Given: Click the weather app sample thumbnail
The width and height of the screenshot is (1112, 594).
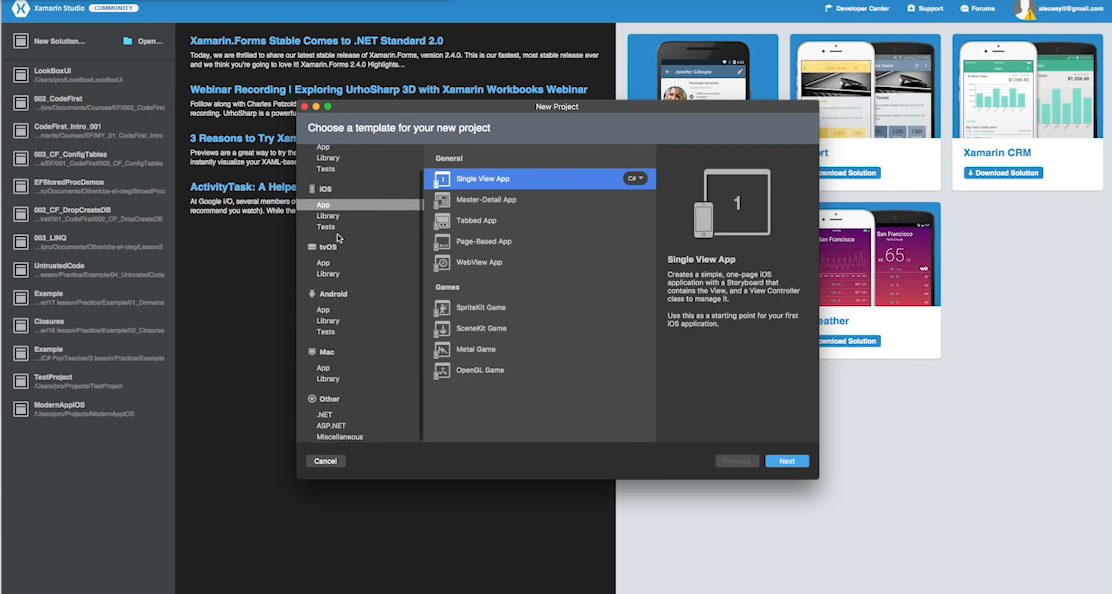Looking at the screenshot, I should point(879,254).
